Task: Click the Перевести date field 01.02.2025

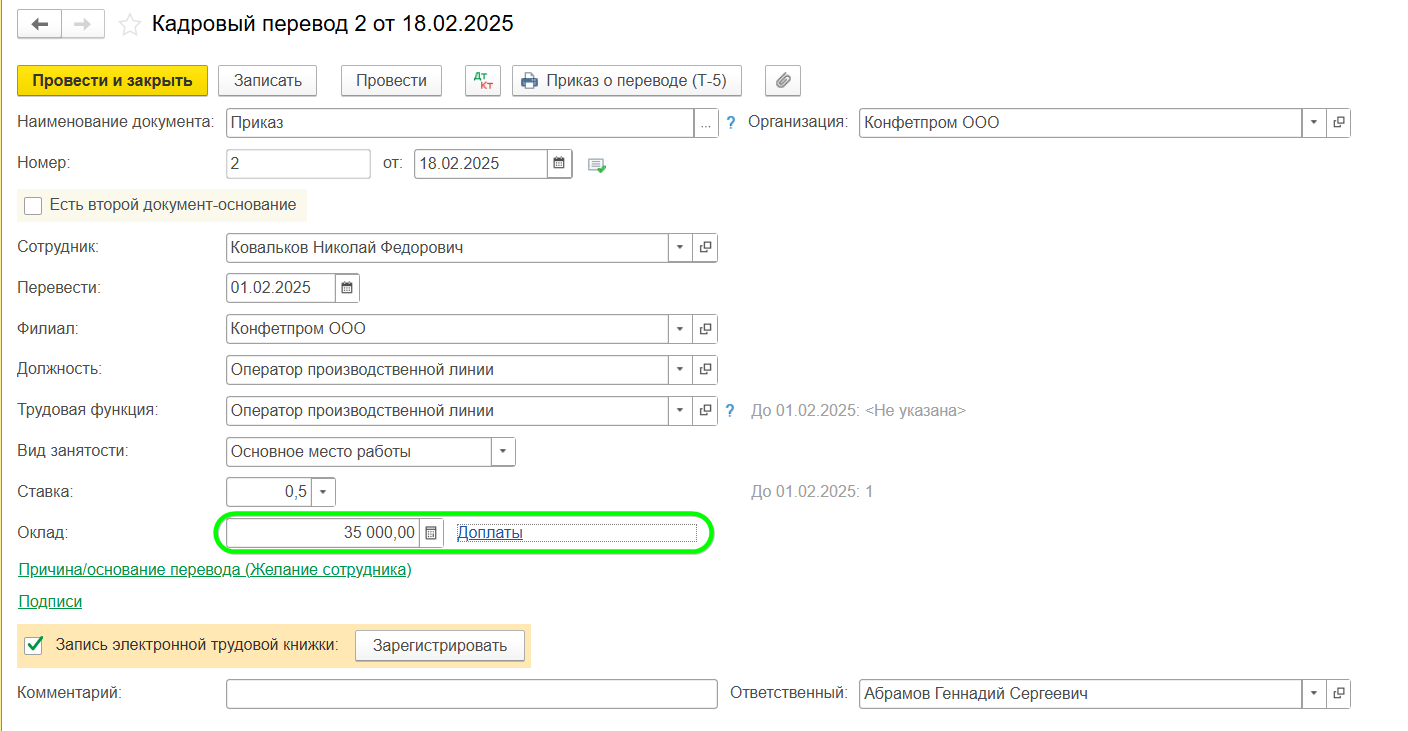Action: (281, 288)
